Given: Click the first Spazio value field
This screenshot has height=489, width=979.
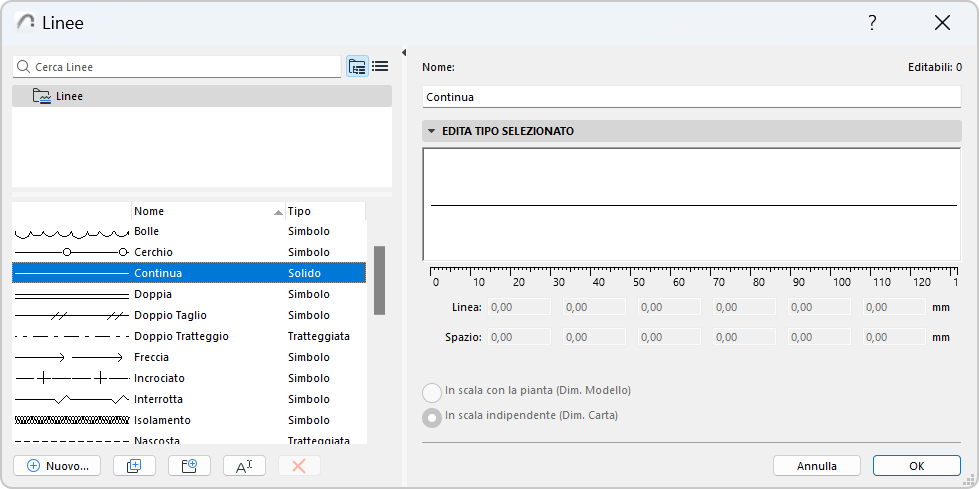Looking at the screenshot, I should [x=519, y=337].
